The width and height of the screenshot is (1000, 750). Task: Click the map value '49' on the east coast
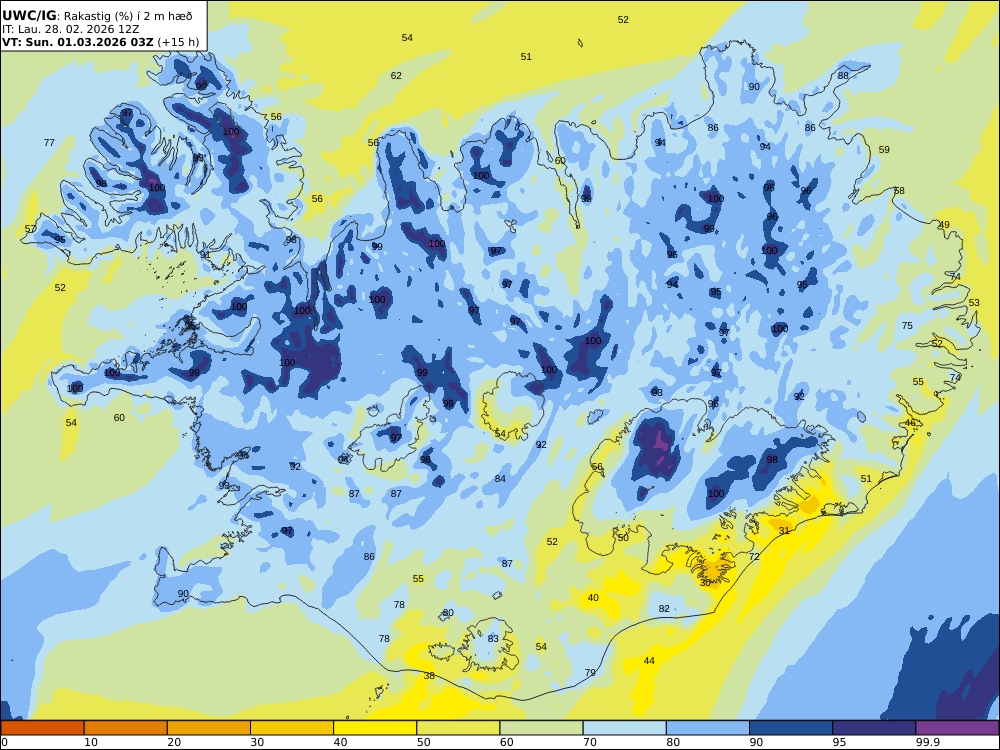point(944,224)
